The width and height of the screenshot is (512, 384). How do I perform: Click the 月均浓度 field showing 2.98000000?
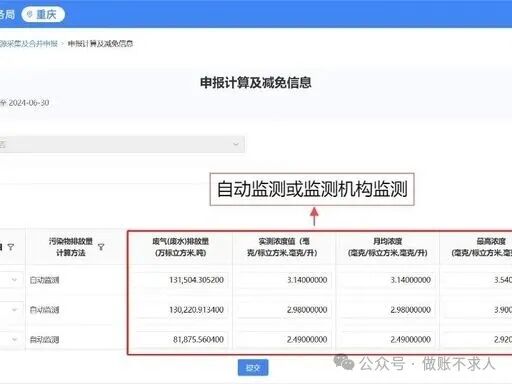coord(388,310)
